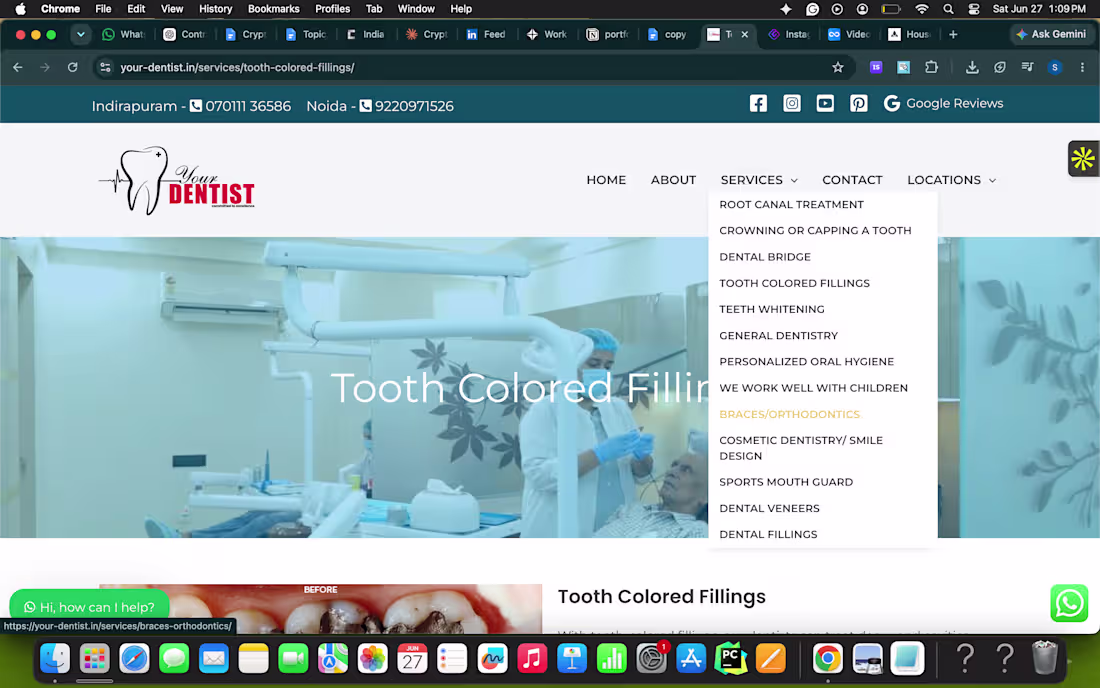Open Finder from the dock

(55, 659)
